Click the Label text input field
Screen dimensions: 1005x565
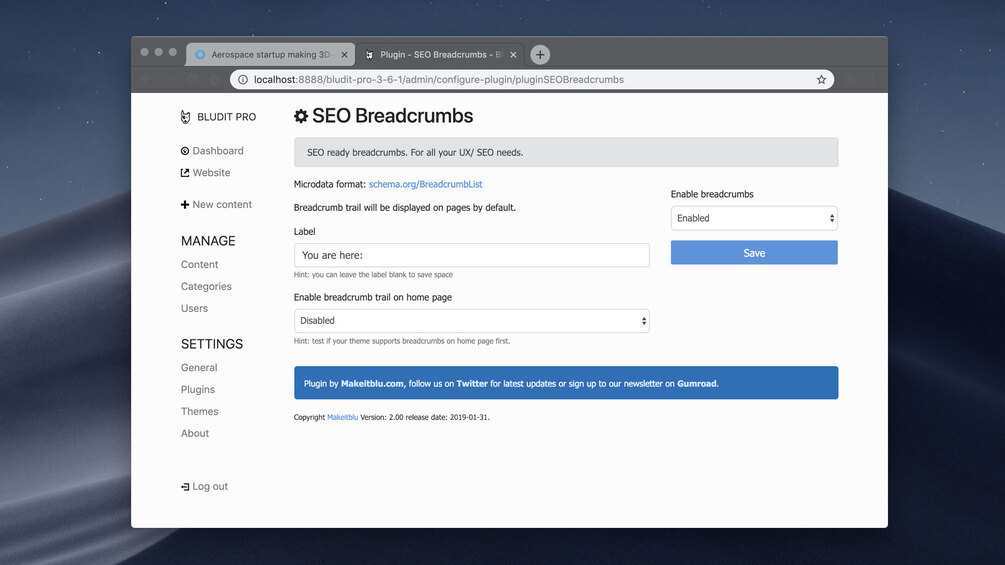point(471,255)
